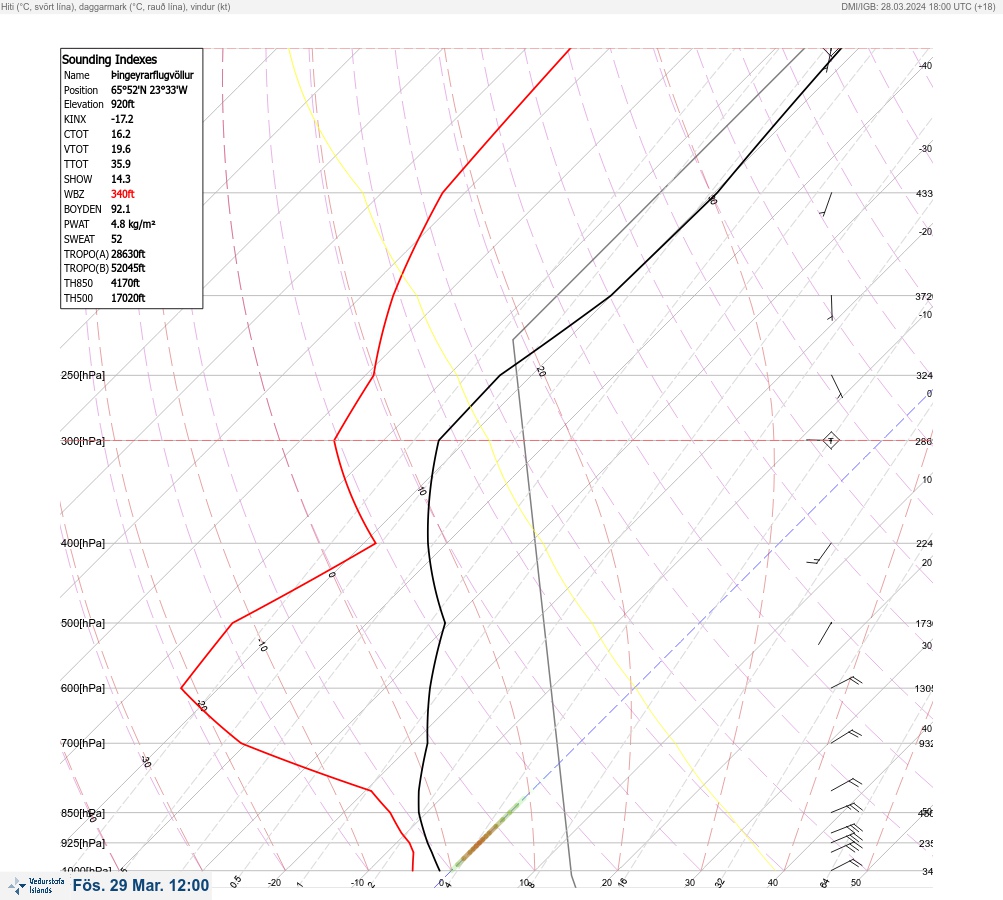
Task: Click the TROPO(B) value 52045ft
Action: (128, 268)
